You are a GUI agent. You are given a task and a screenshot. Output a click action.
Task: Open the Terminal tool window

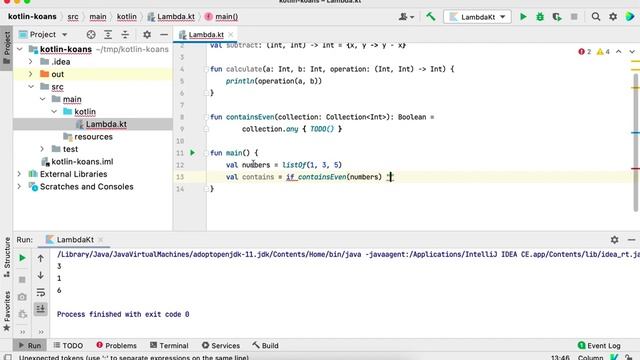click(x=169, y=345)
